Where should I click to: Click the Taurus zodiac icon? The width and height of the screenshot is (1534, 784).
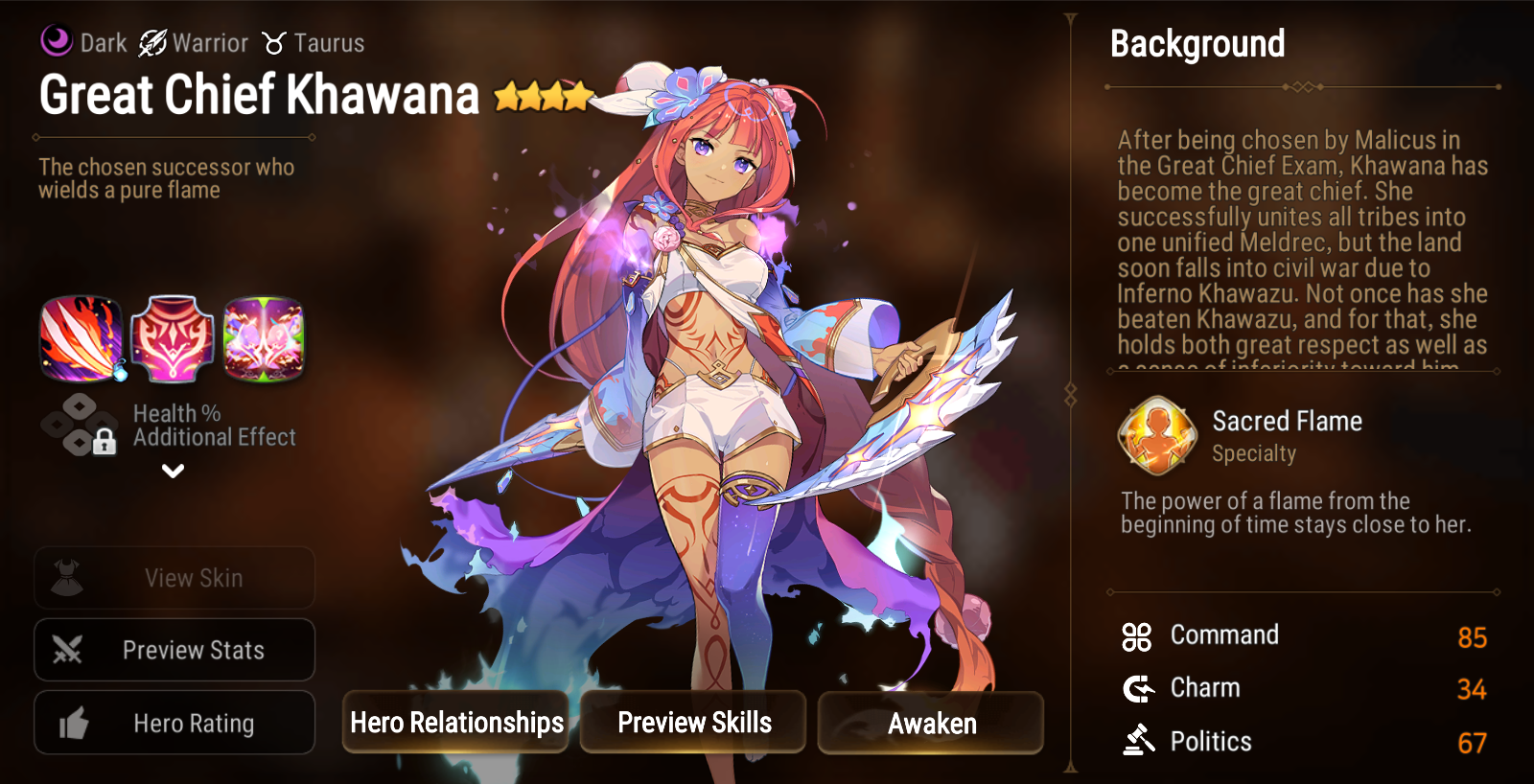click(274, 43)
